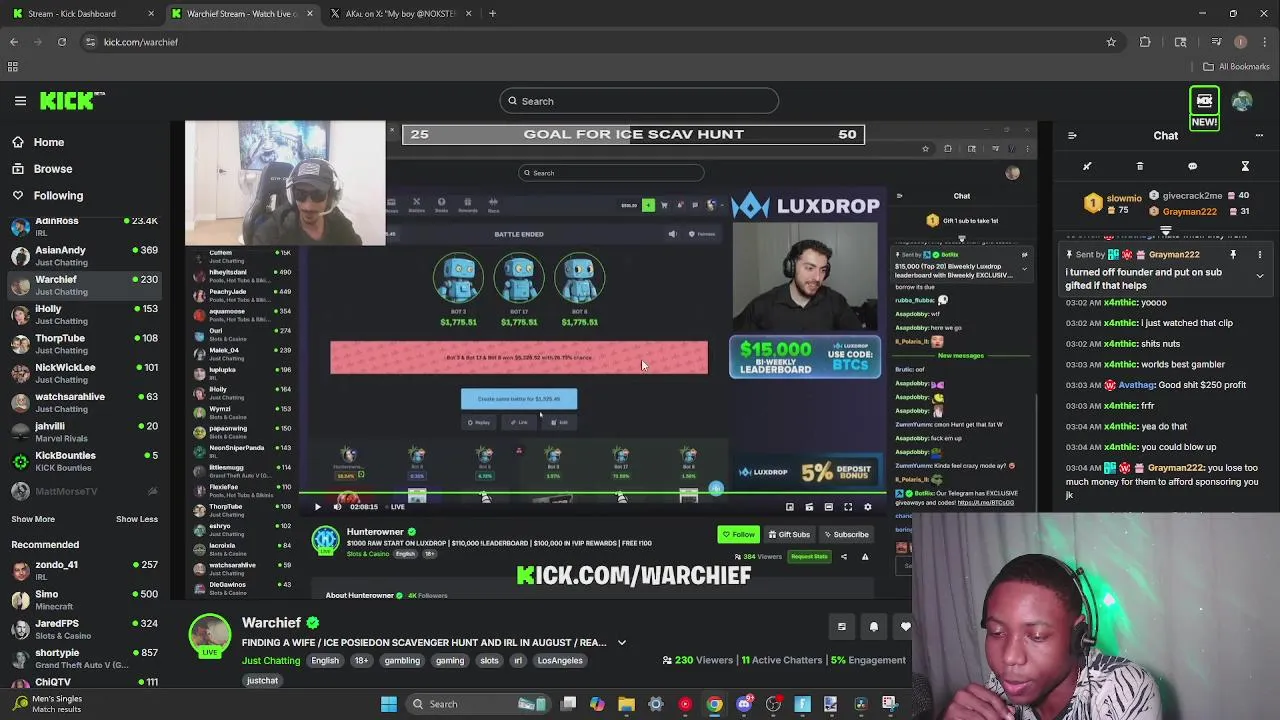Open Settings gear in taskbar
Screen dimensions: 1280x720
point(655,704)
